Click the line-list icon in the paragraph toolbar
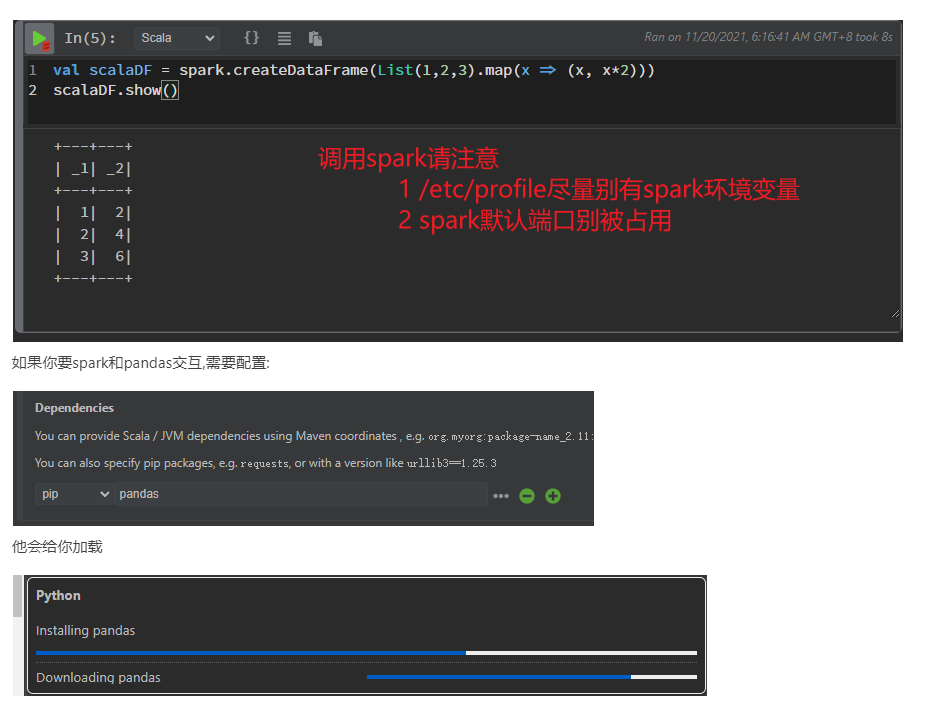Viewport: 950px width, 711px height. [x=284, y=37]
